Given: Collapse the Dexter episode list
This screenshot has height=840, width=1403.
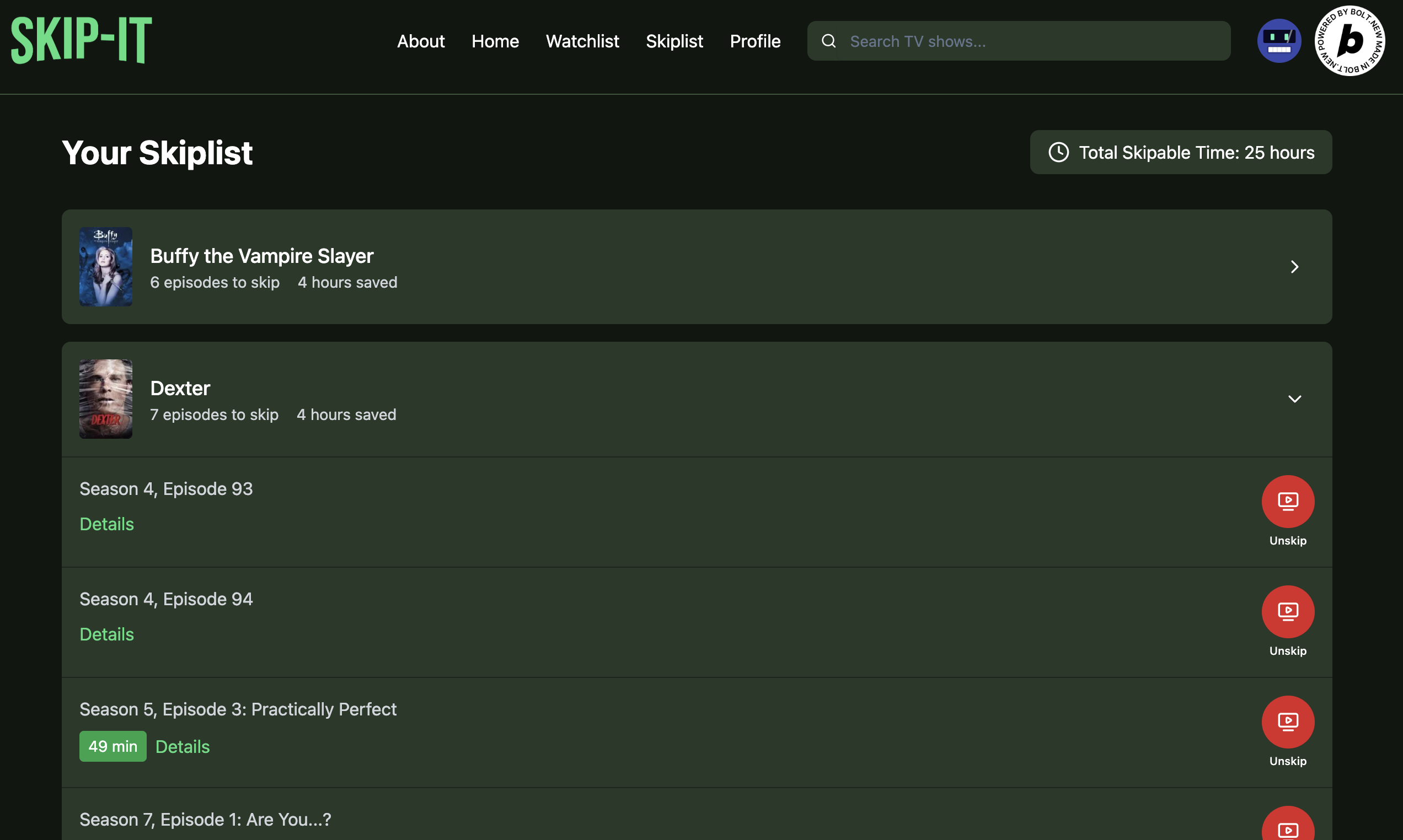Looking at the screenshot, I should click(1294, 399).
